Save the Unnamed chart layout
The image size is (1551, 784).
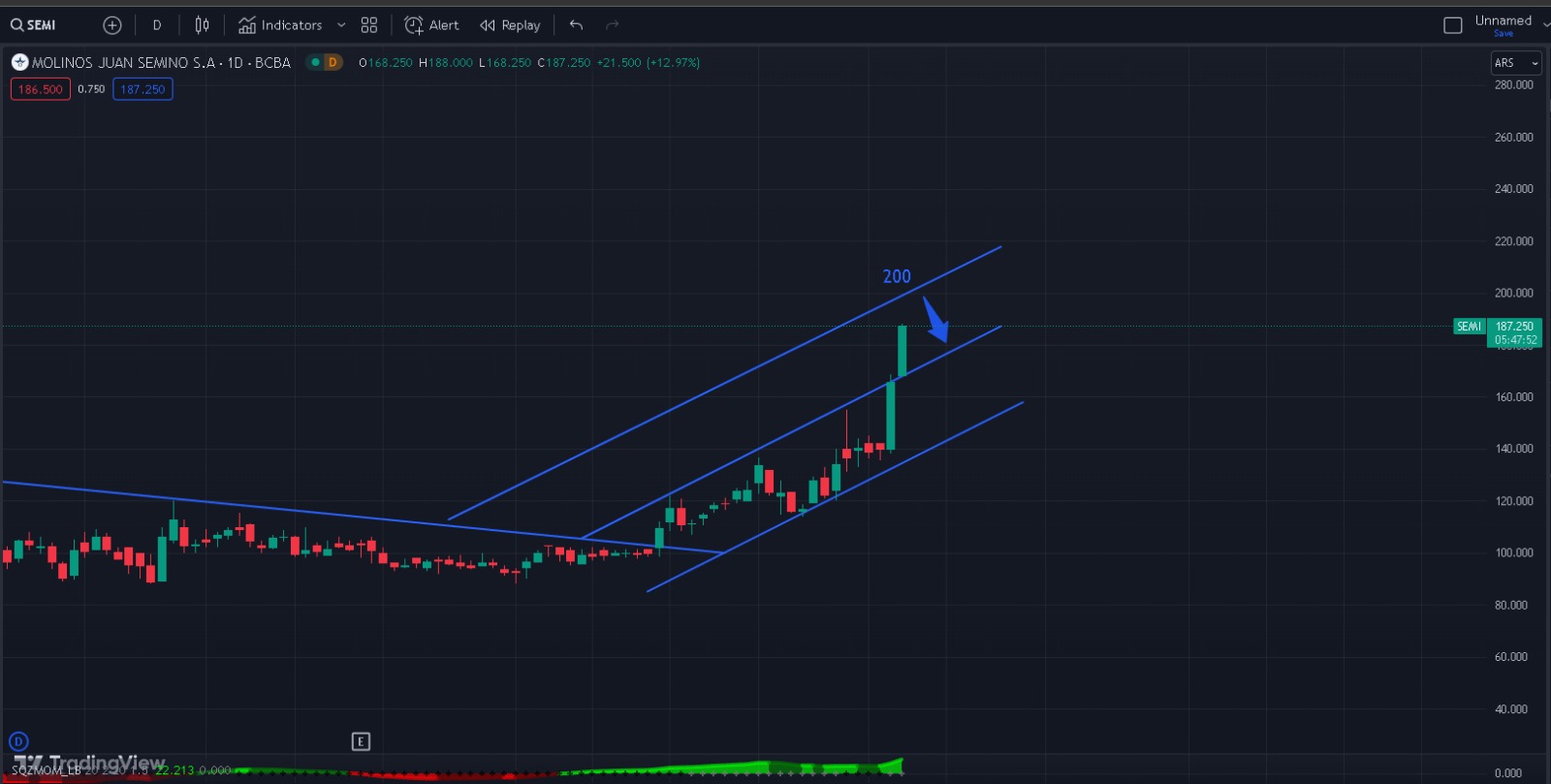(1503, 34)
